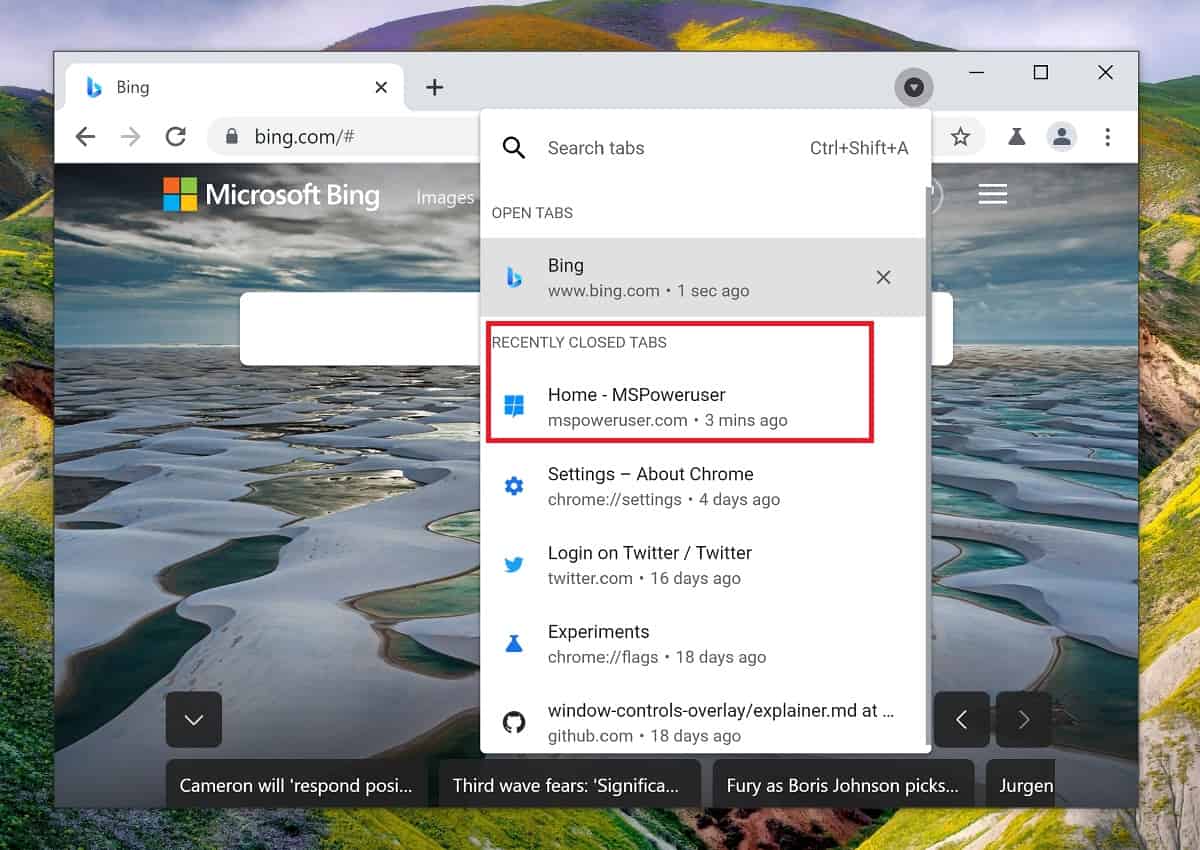This screenshot has width=1200, height=850.
Task: Click the magnifier icon in tab search
Action: click(514, 148)
